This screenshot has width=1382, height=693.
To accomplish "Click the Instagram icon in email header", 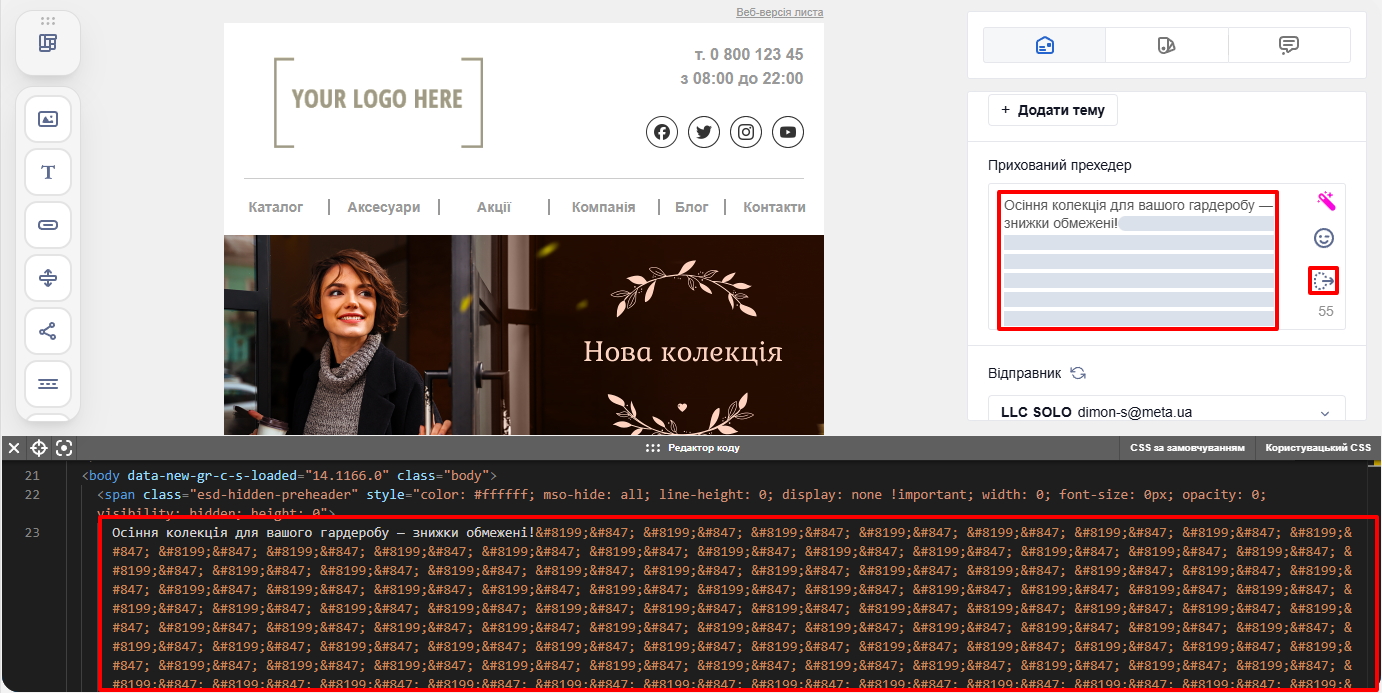I will [746, 132].
